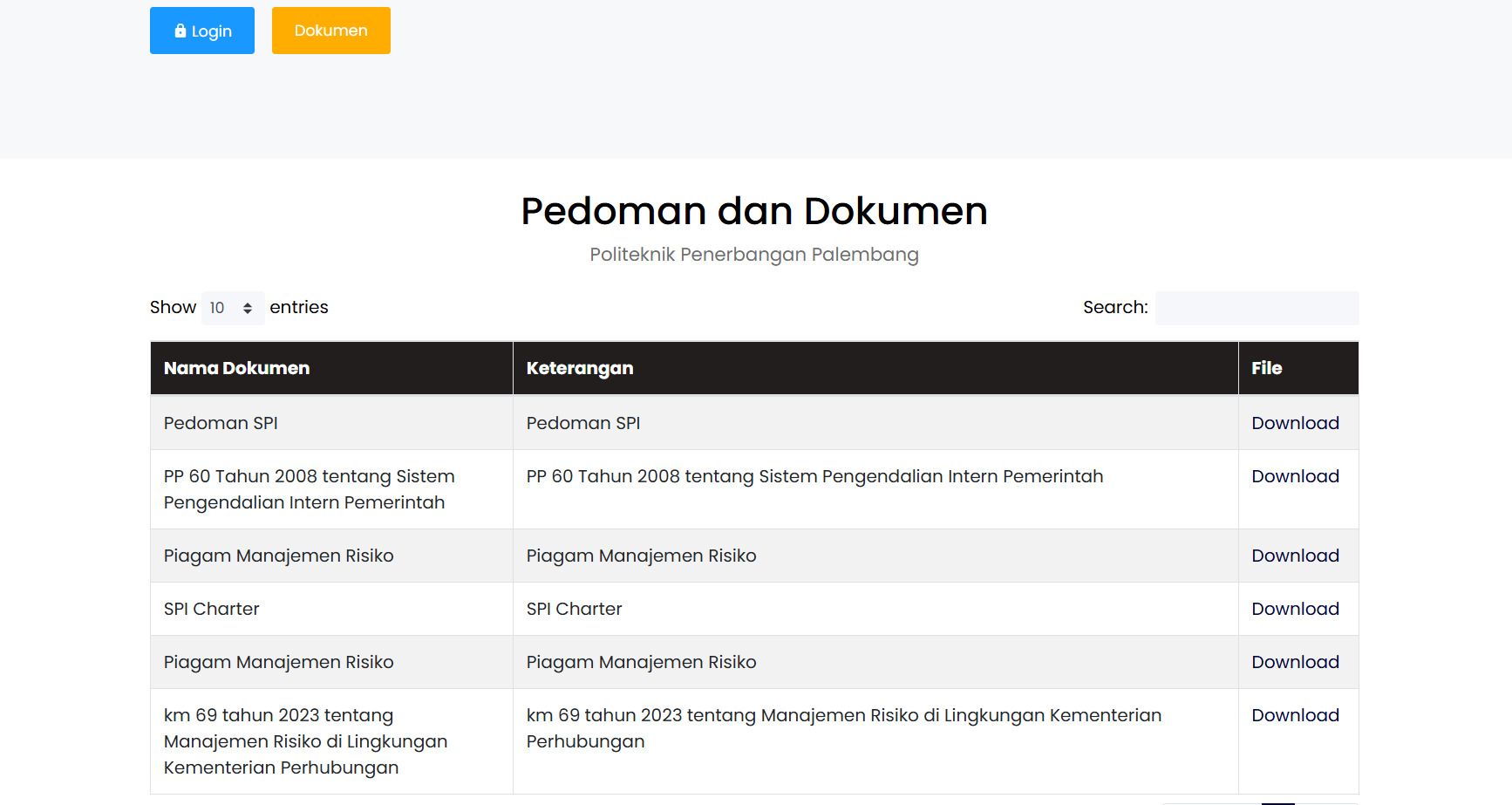The height and width of the screenshot is (805, 1512).
Task: Sort table by Nama Dokumen column
Action: [x=236, y=368]
